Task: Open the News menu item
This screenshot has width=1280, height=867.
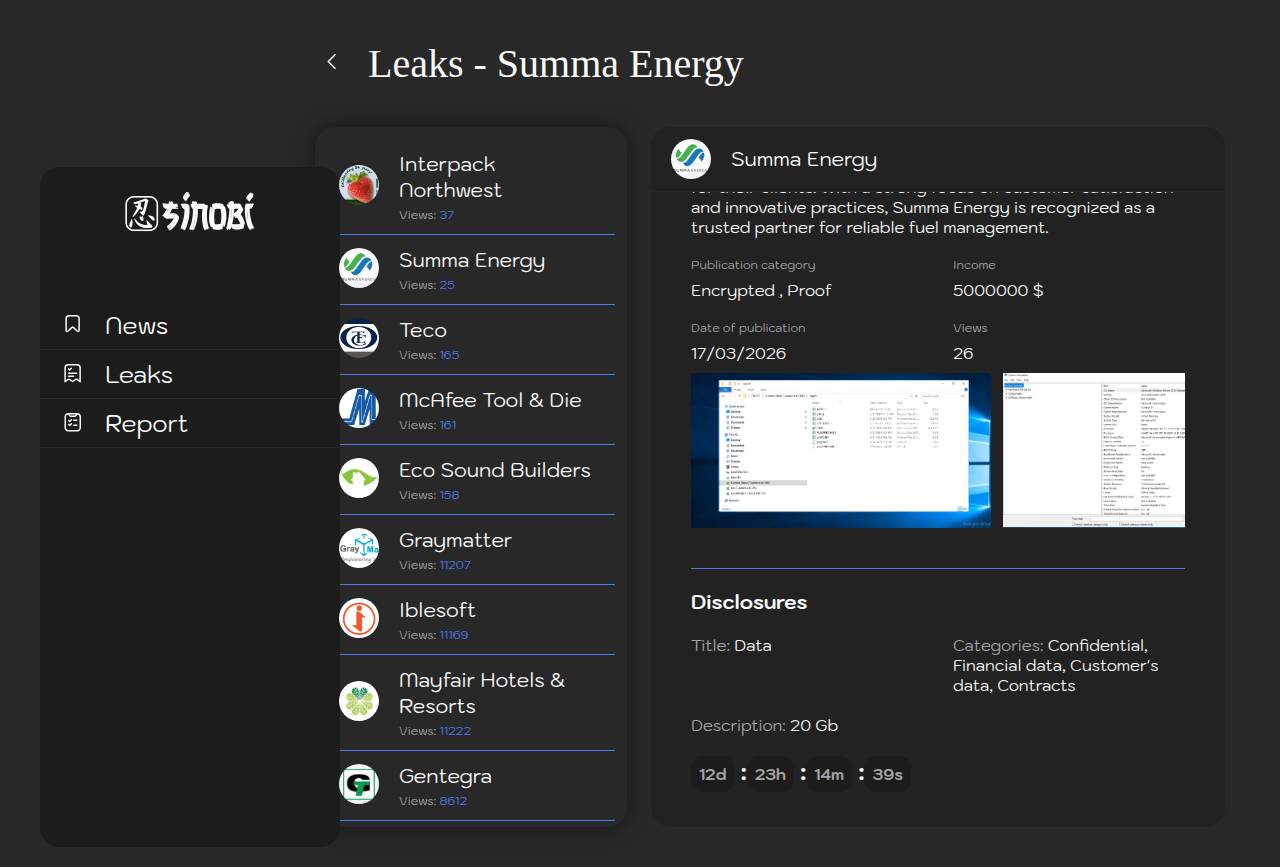Action: (x=137, y=326)
